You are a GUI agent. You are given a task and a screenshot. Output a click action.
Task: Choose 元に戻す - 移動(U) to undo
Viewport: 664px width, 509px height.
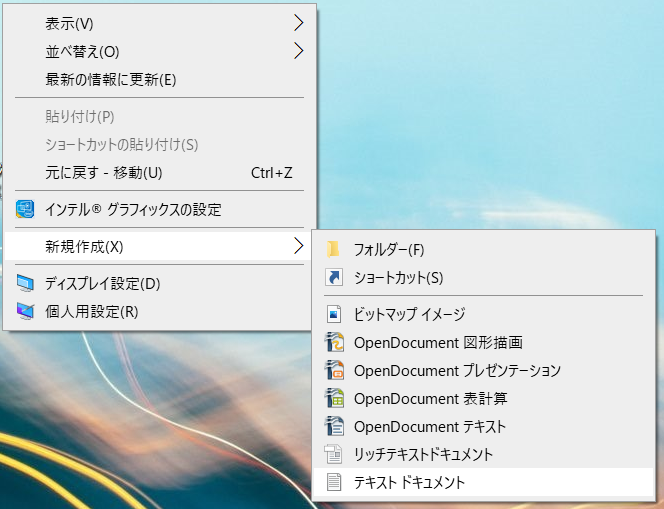(104, 172)
